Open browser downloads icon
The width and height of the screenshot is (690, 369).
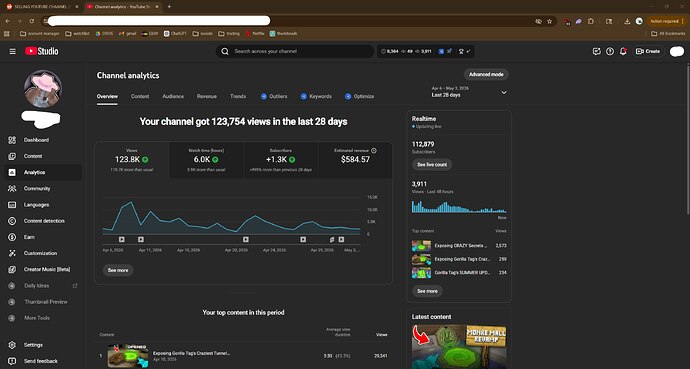coord(627,21)
